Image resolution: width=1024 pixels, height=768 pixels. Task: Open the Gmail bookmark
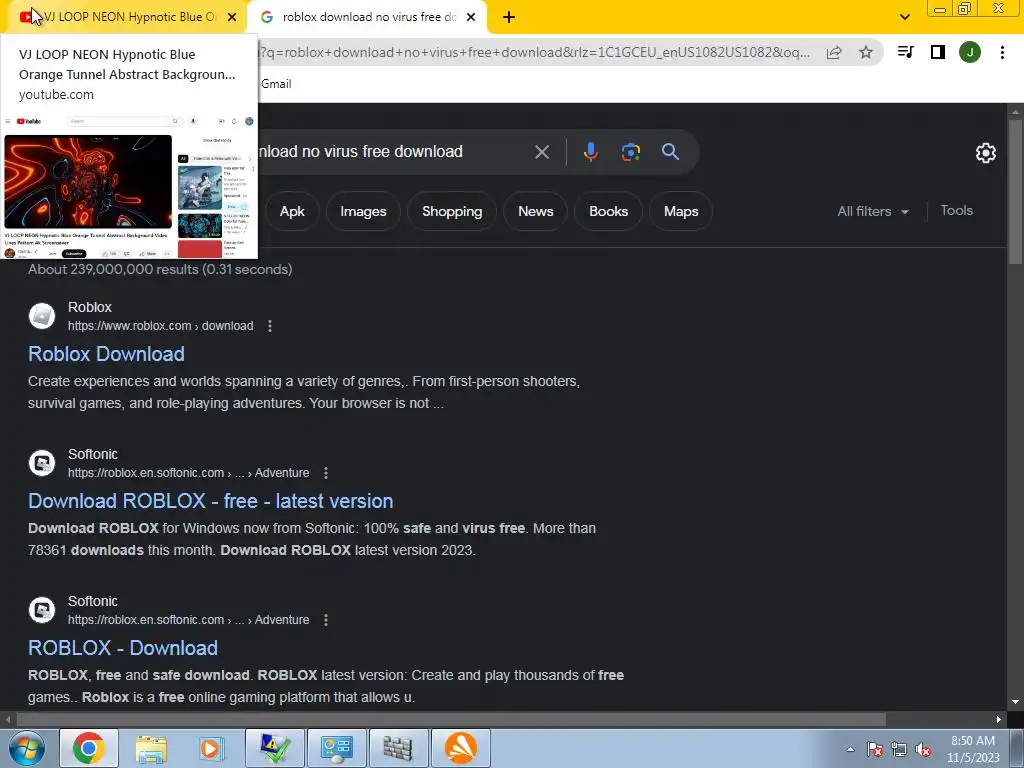pos(276,84)
